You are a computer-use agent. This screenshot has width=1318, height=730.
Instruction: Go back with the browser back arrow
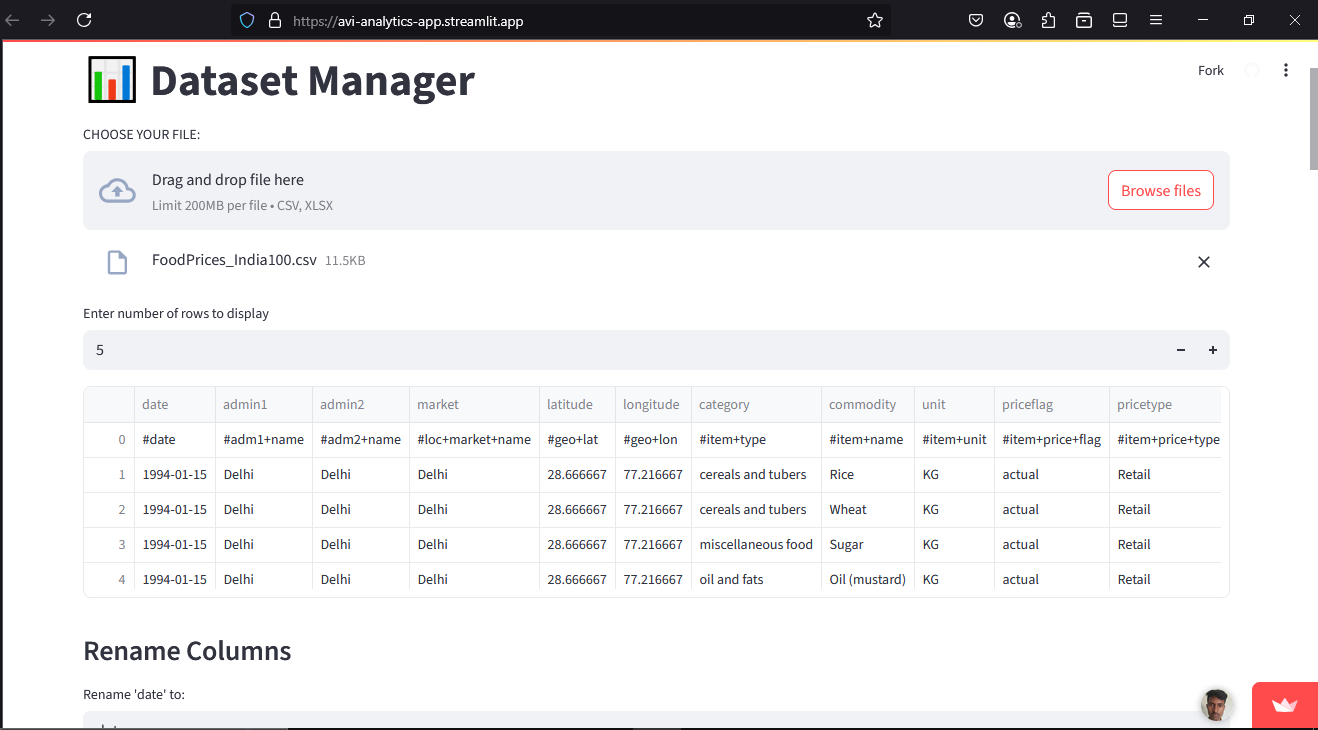point(13,20)
